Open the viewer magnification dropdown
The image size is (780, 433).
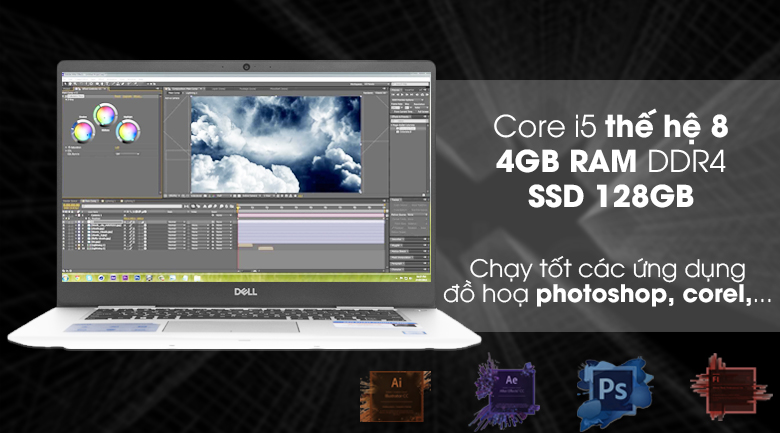[174, 196]
